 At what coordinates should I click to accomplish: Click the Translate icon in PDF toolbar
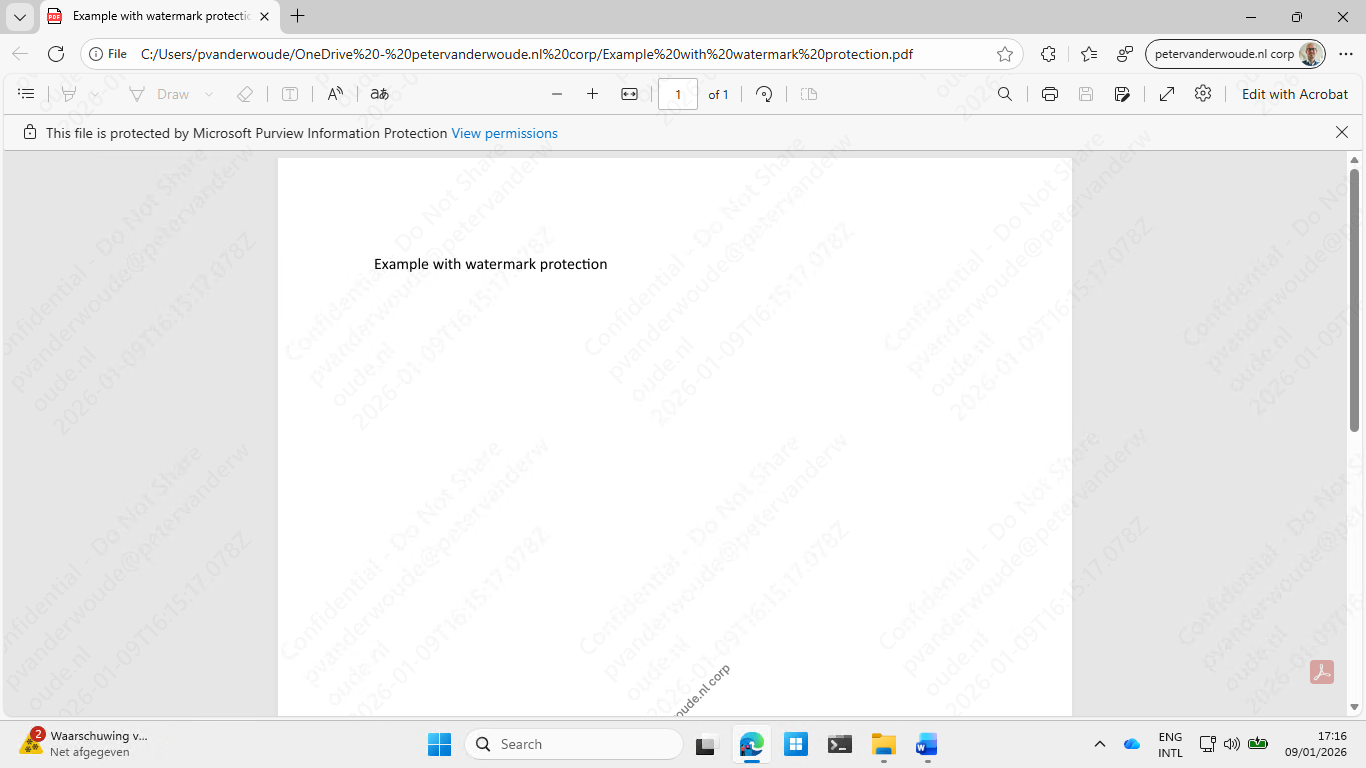pos(379,94)
